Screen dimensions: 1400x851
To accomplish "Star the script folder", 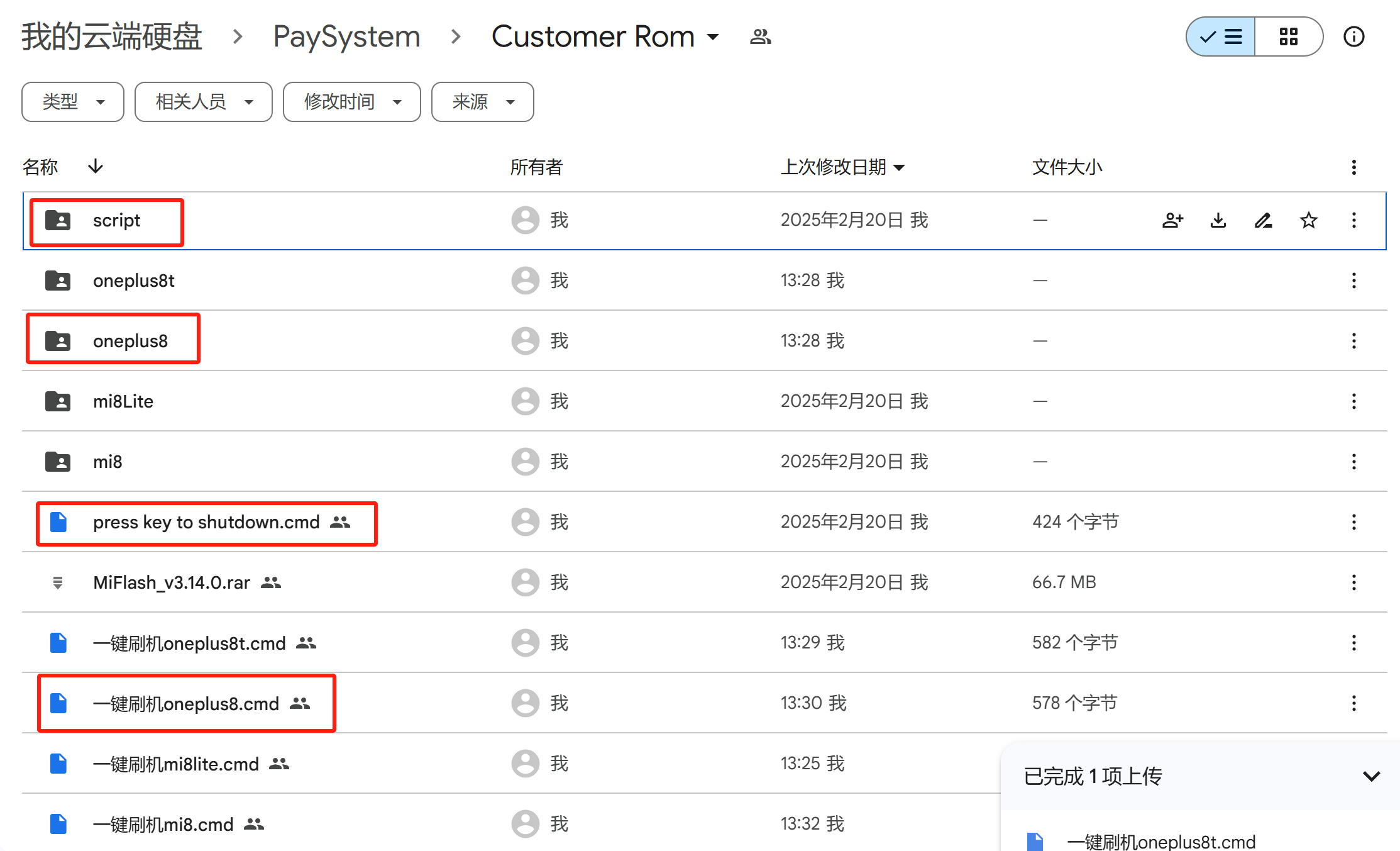I will click(1308, 220).
